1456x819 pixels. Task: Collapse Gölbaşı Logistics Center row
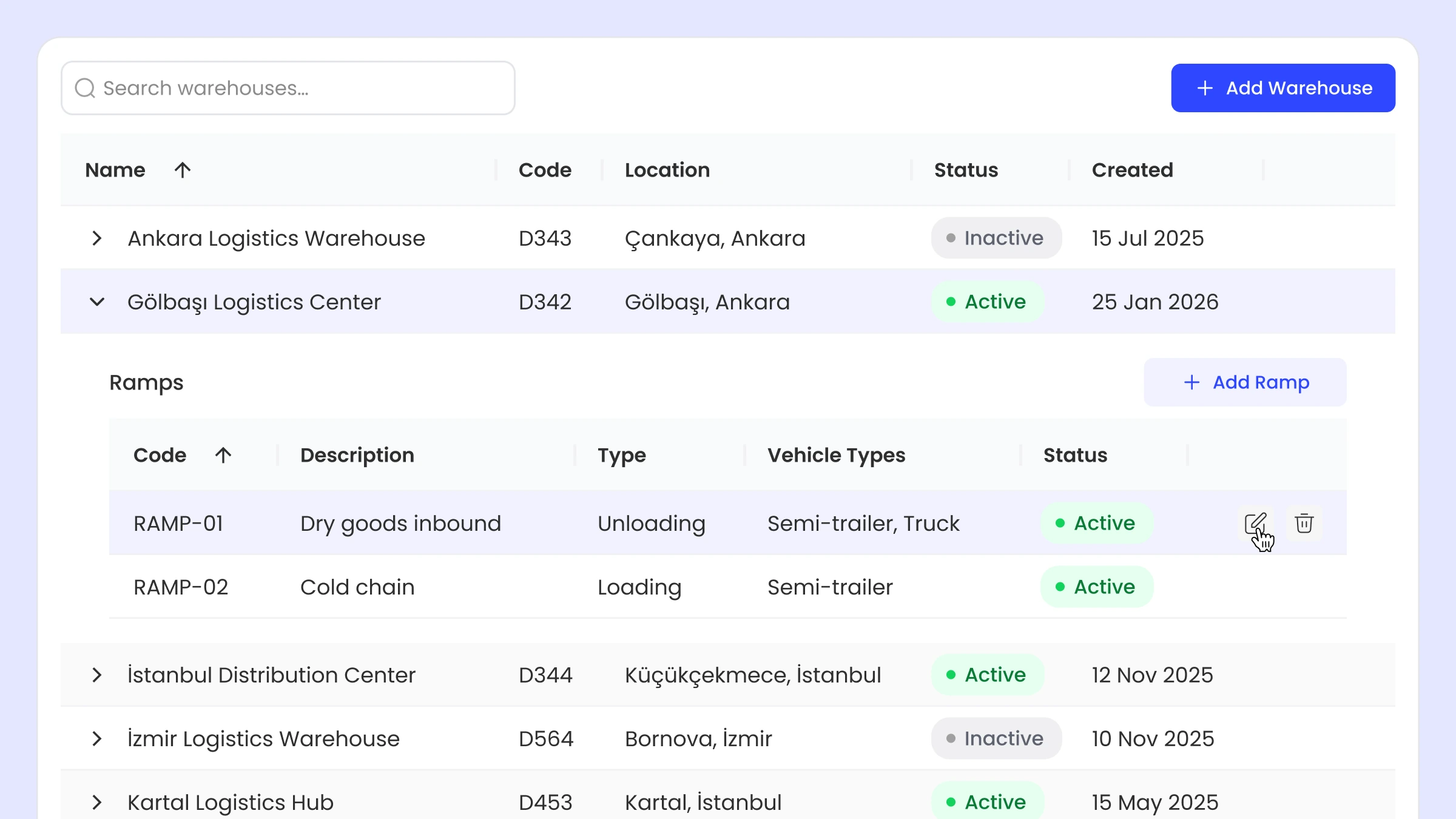point(96,302)
